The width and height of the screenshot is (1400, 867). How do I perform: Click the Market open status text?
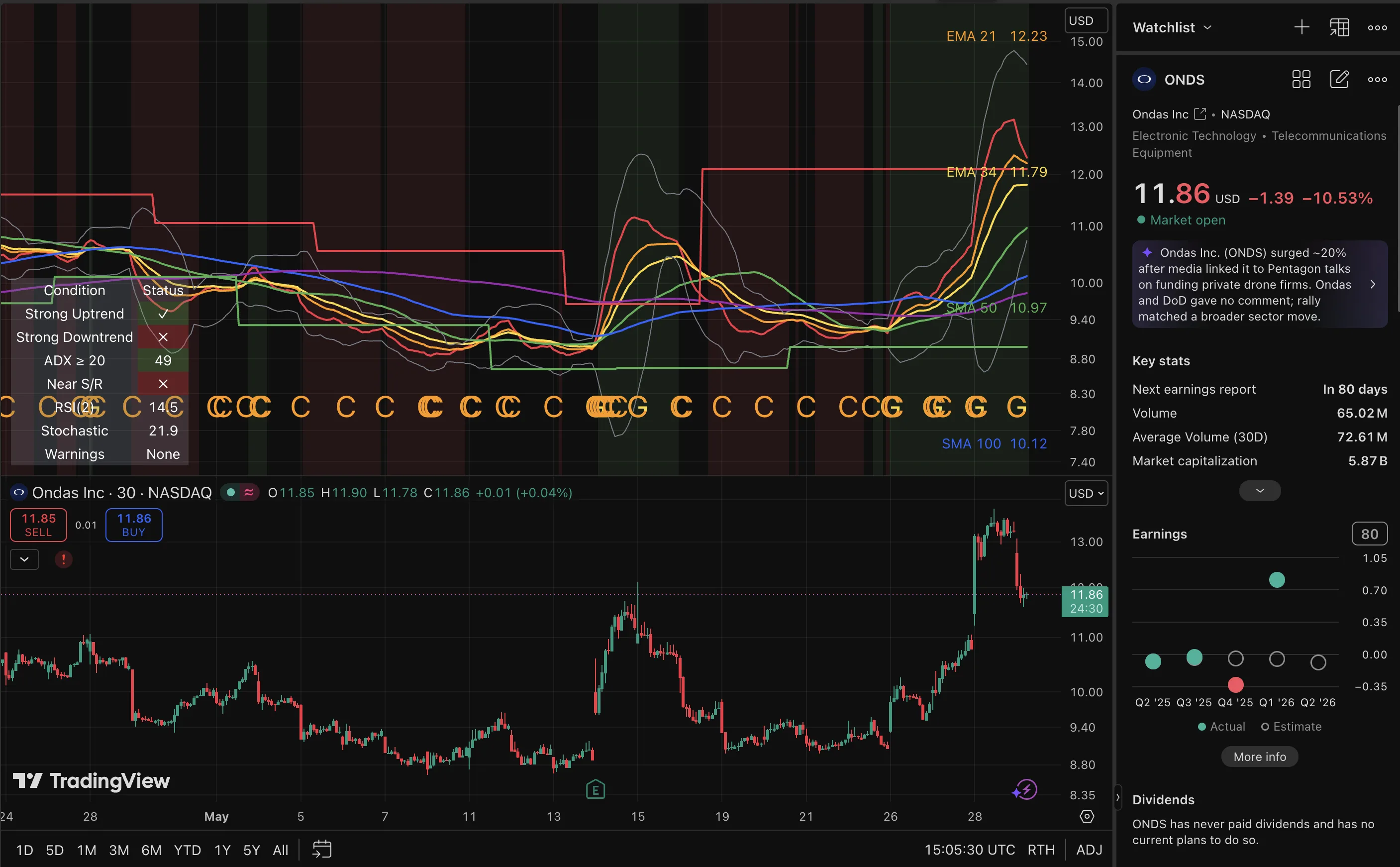click(x=1188, y=220)
